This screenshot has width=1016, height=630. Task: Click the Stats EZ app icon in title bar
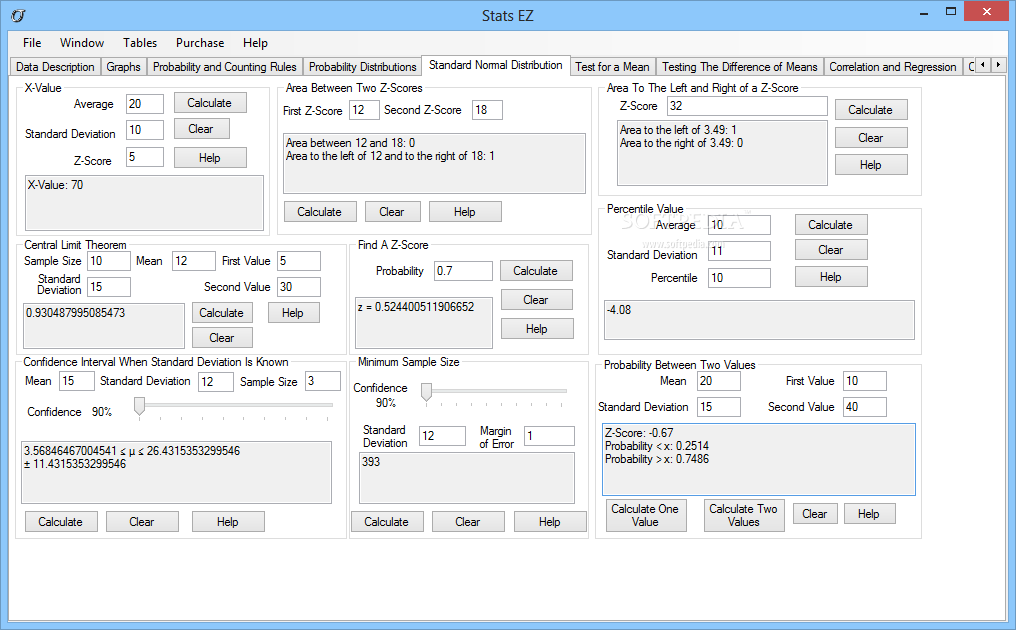click(x=18, y=16)
